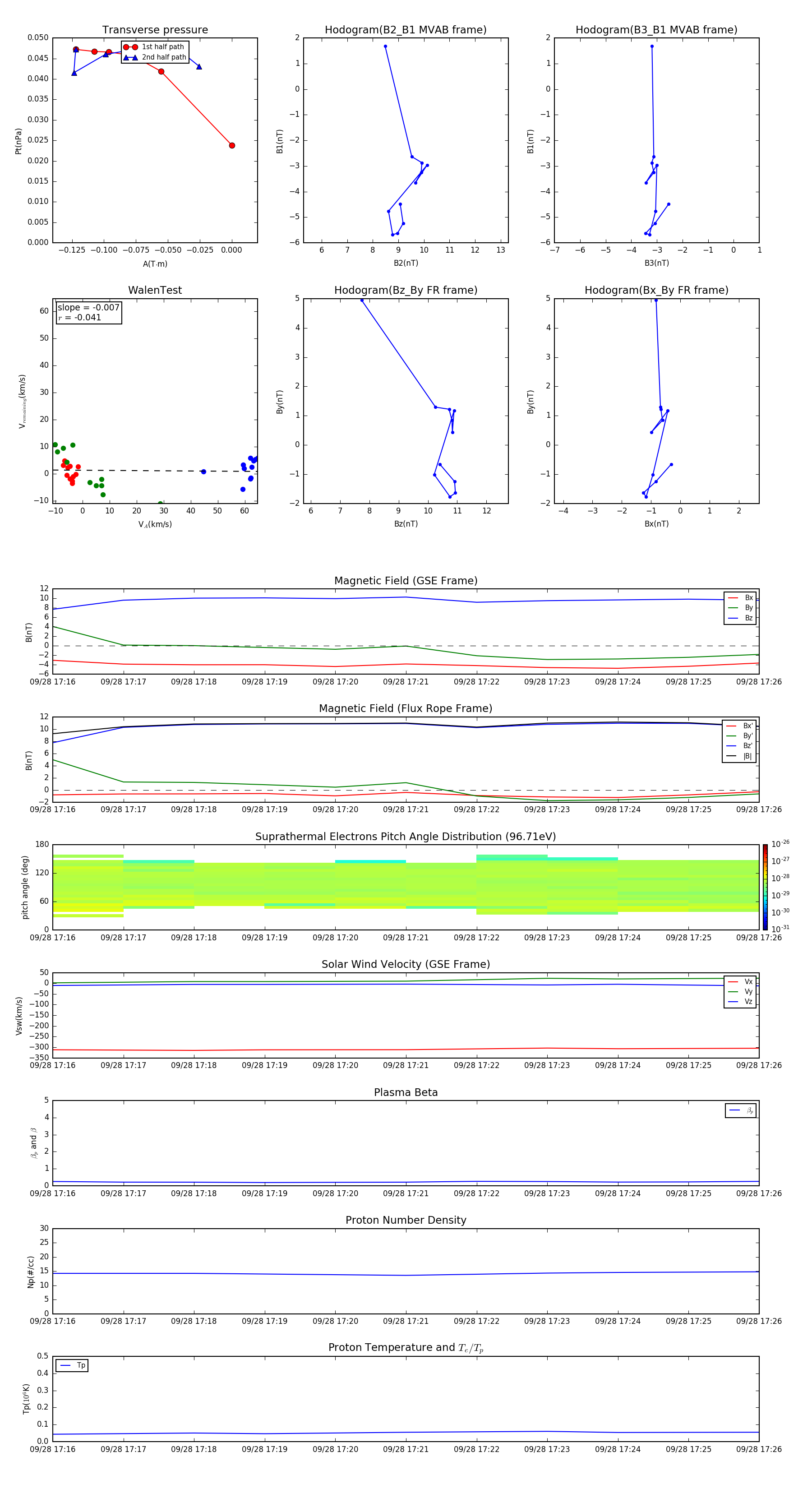Click the 'pitch angle (deg)' axis label
Screen dimensions: 812x1489
point(25,887)
